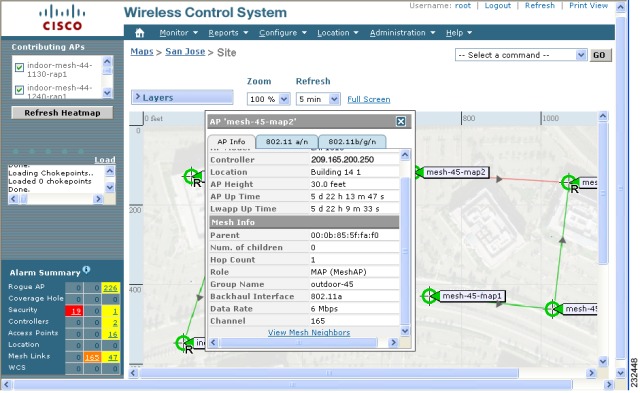The height and width of the screenshot is (393, 640).
Task: Open the Alarm Summary info icon
Action: (86, 269)
